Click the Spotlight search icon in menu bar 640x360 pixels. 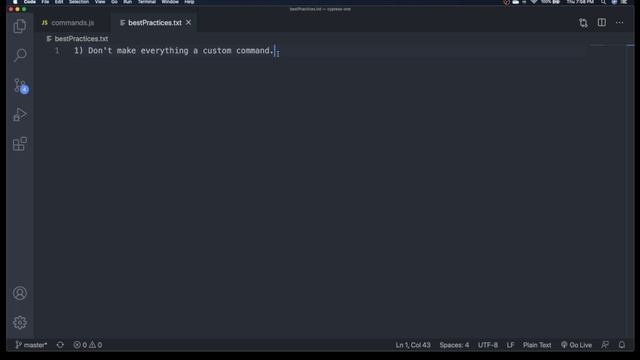[603, 2]
